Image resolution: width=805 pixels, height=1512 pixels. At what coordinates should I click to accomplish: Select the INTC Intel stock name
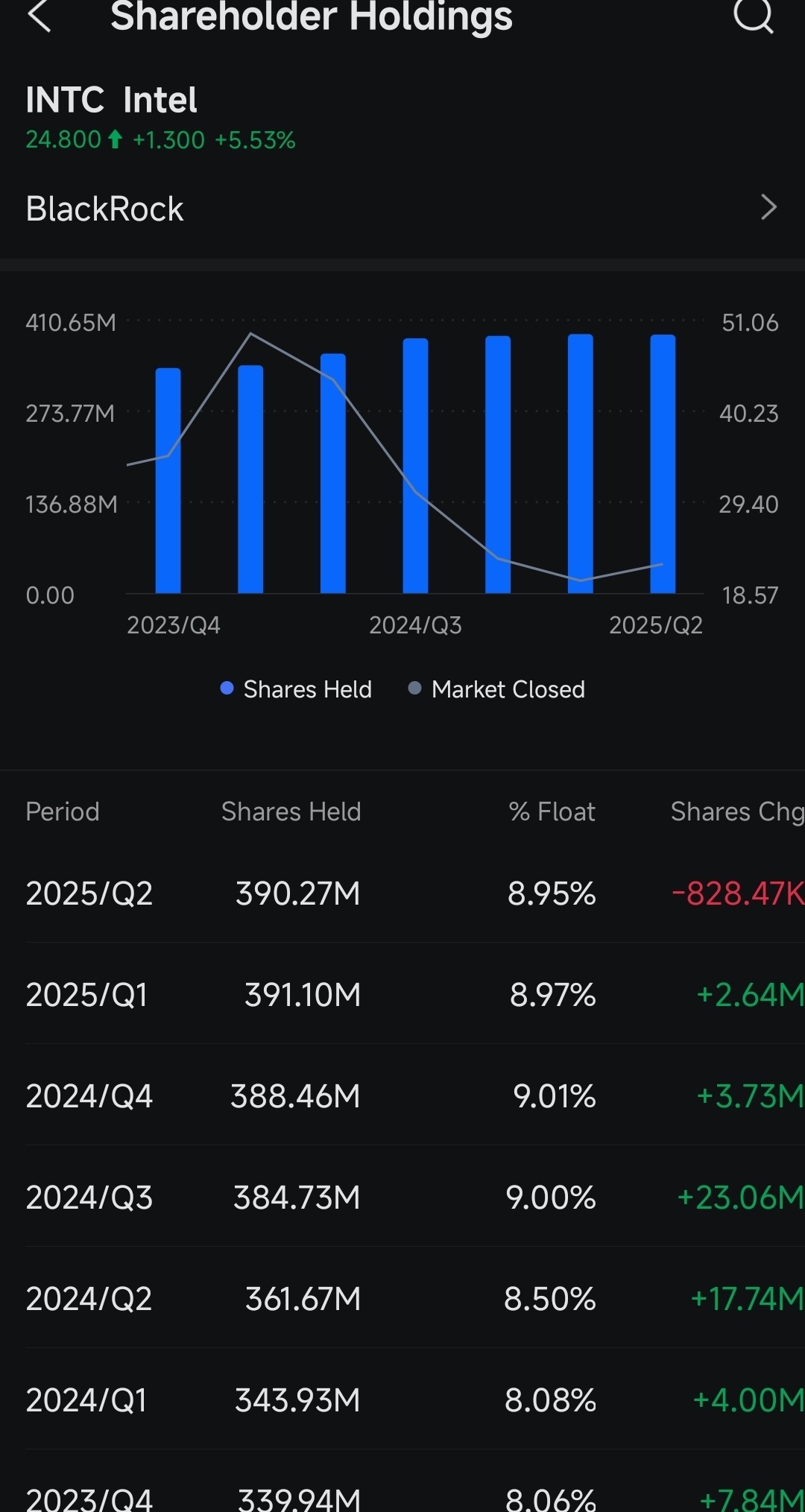click(112, 100)
